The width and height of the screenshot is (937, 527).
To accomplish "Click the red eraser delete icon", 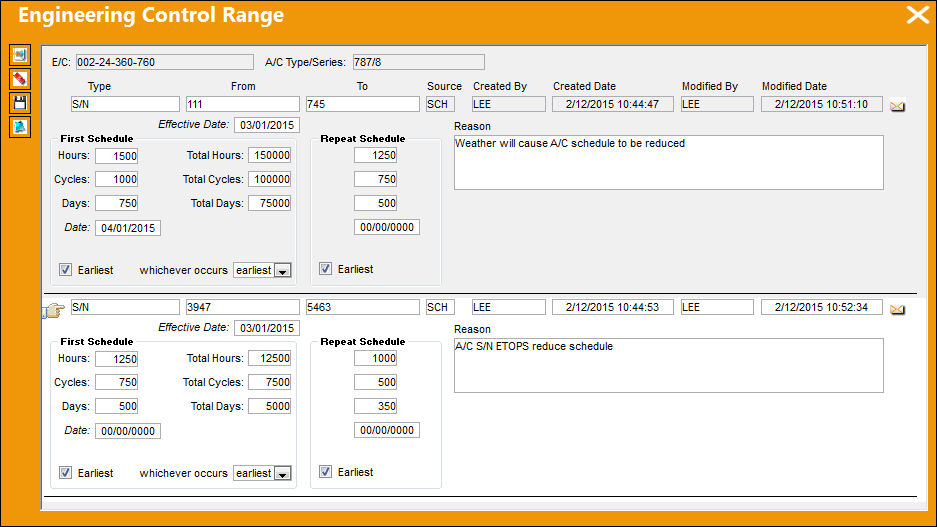I will 20,79.
